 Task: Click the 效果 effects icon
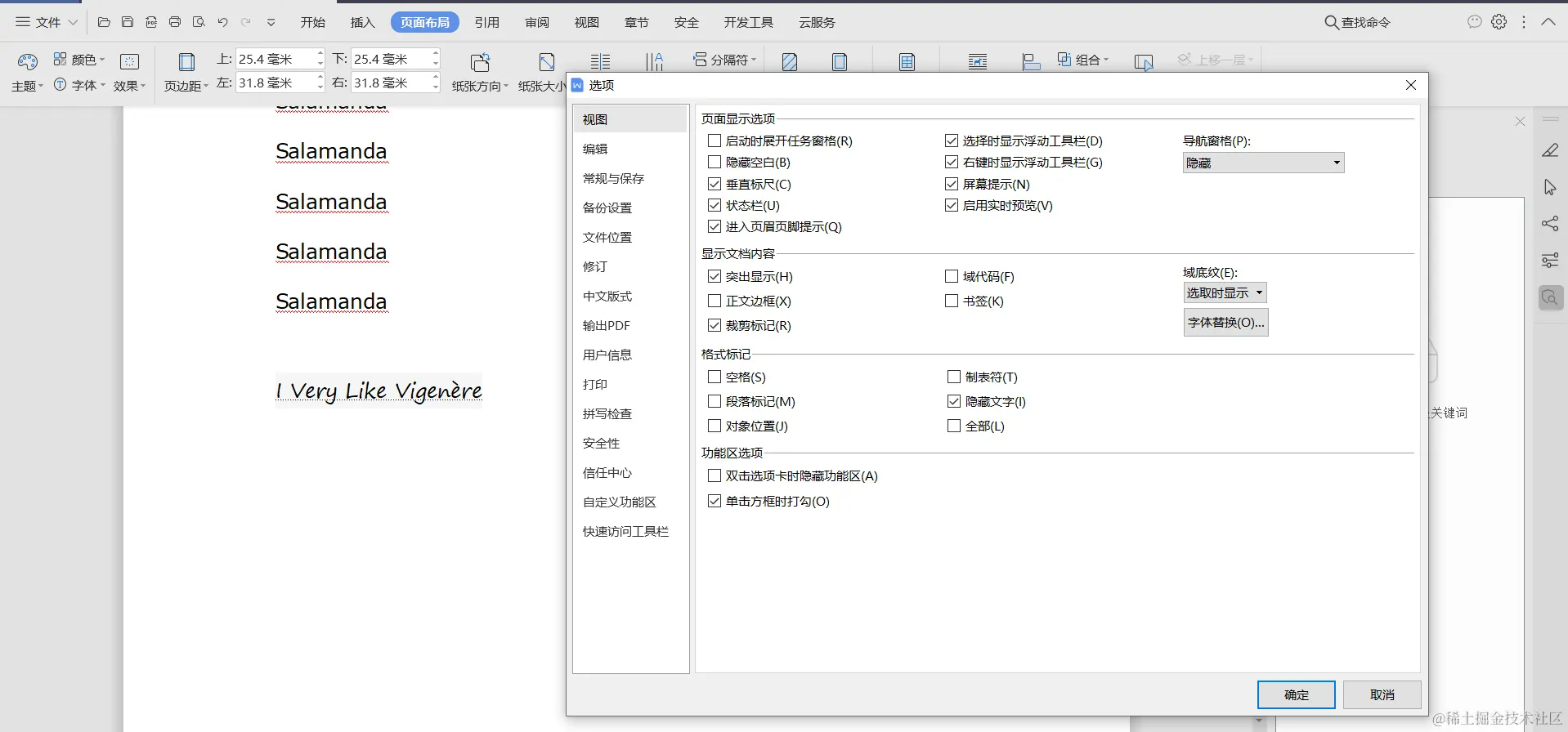tap(129, 61)
